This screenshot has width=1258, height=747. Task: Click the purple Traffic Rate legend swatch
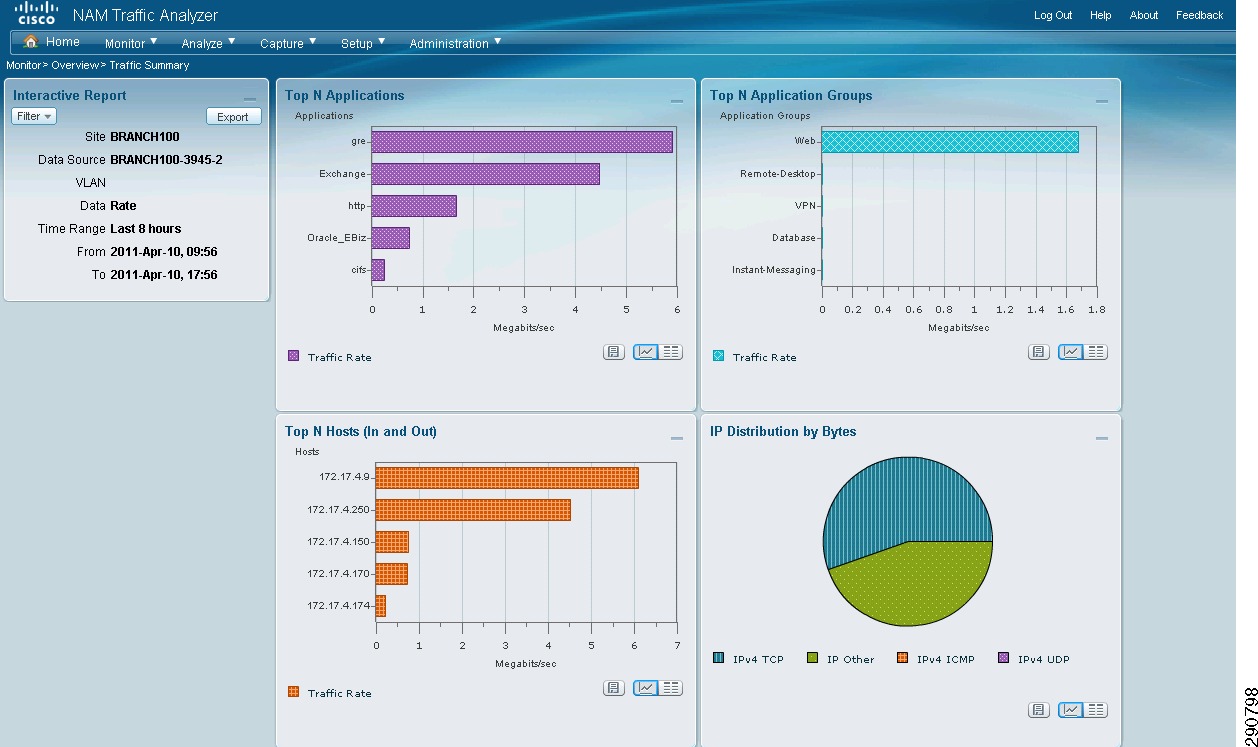pyautogui.click(x=294, y=356)
